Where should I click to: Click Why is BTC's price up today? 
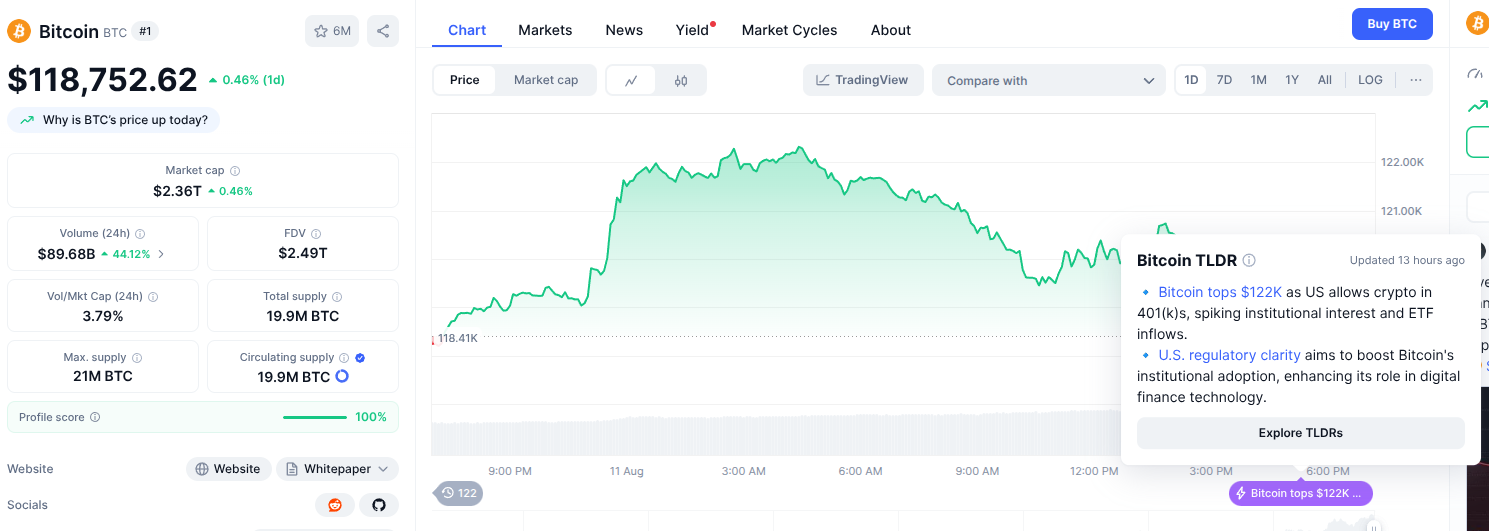pyautogui.click(x=114, y=120)
